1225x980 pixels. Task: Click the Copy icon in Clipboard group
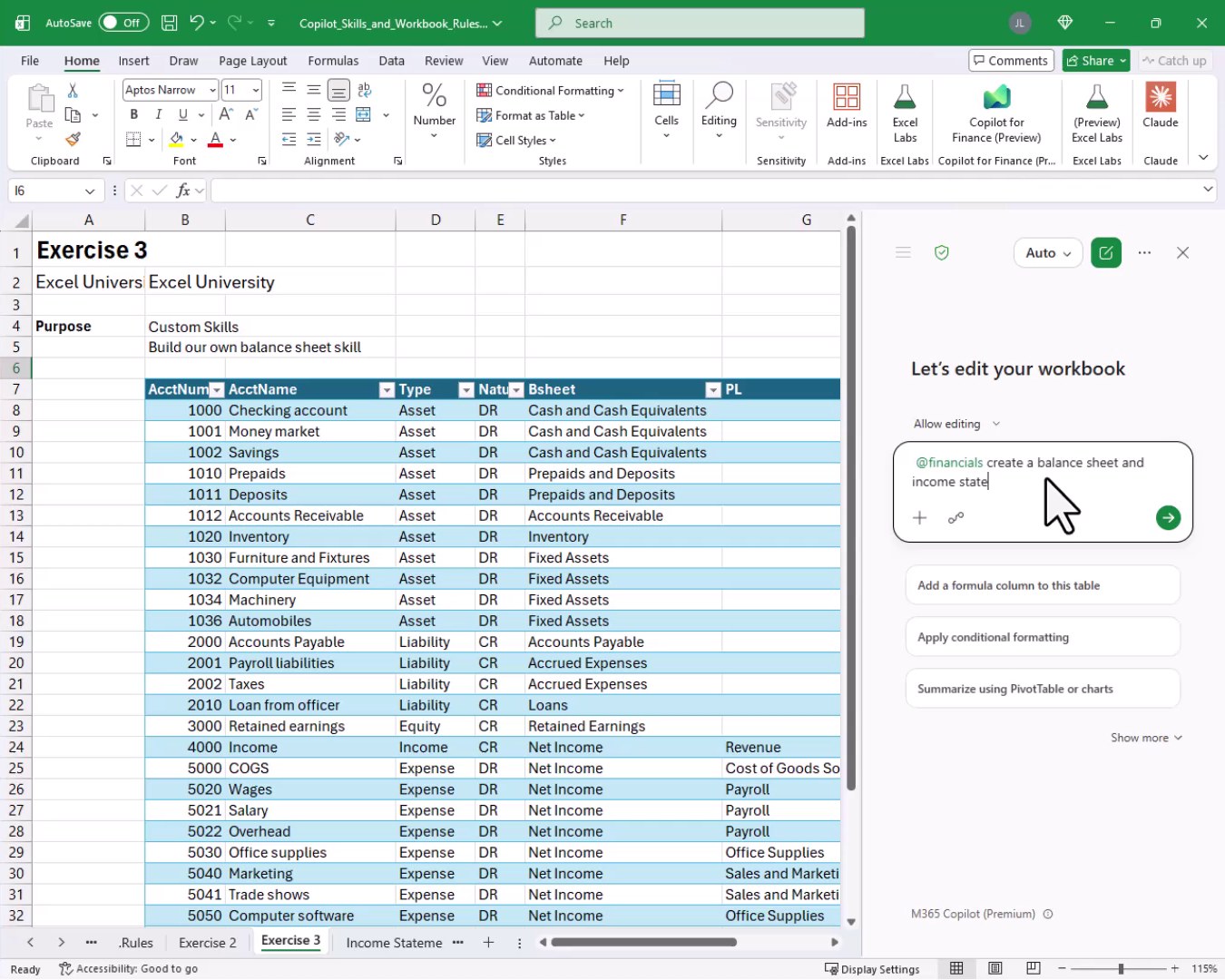[73, 114]
